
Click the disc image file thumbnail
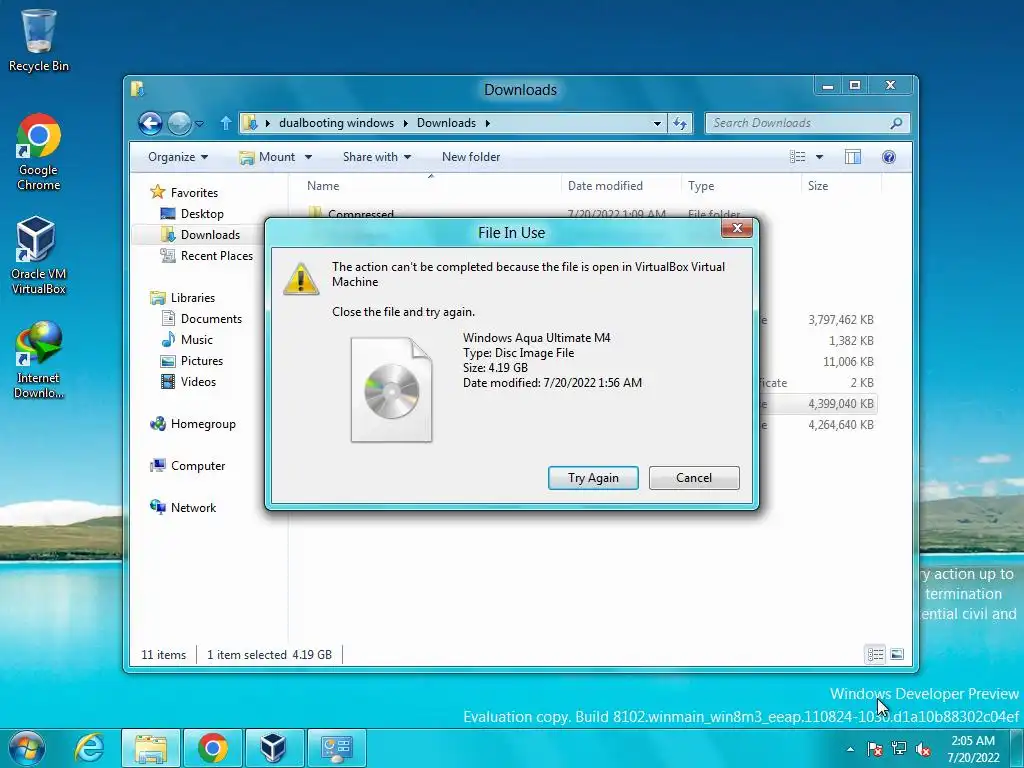(x=391, y=390)
